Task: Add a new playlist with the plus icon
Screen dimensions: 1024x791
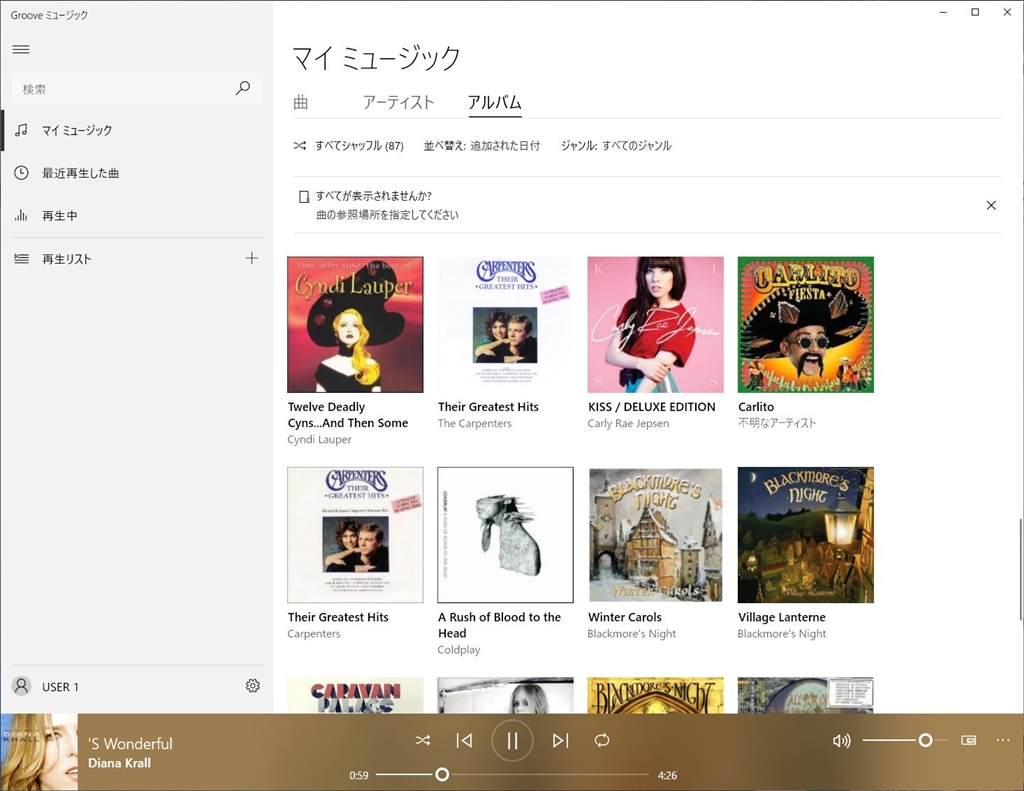Action: click(251, 259)
